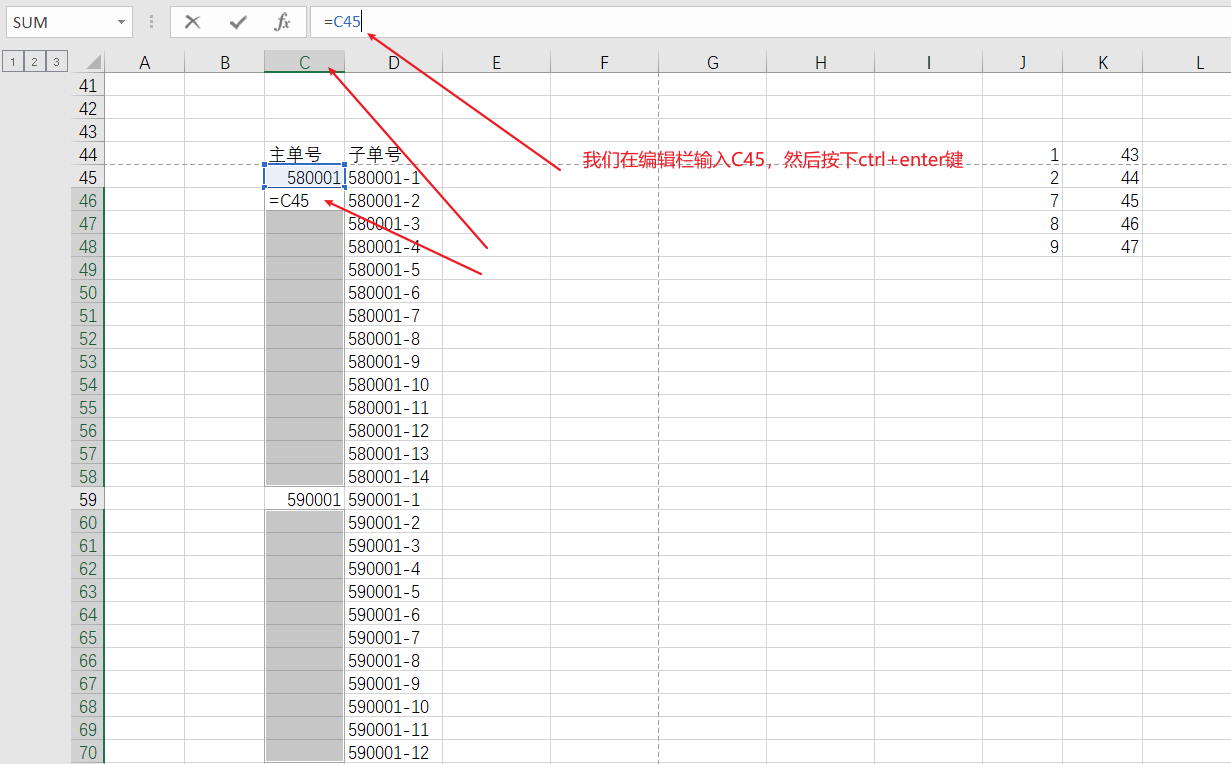Click the Name Box showing SUM

tap(60, 22)
